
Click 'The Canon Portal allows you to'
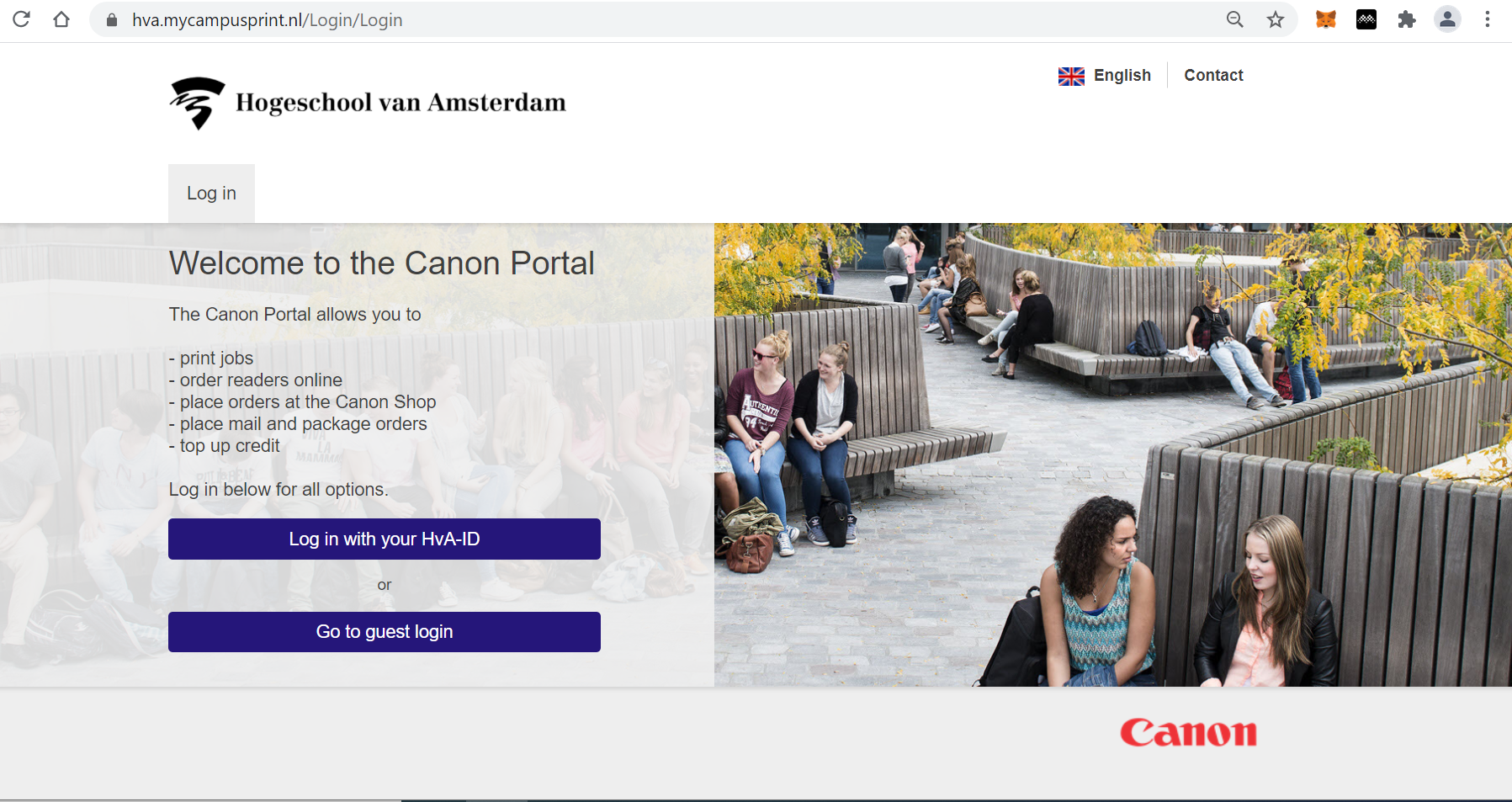(294, 315)
